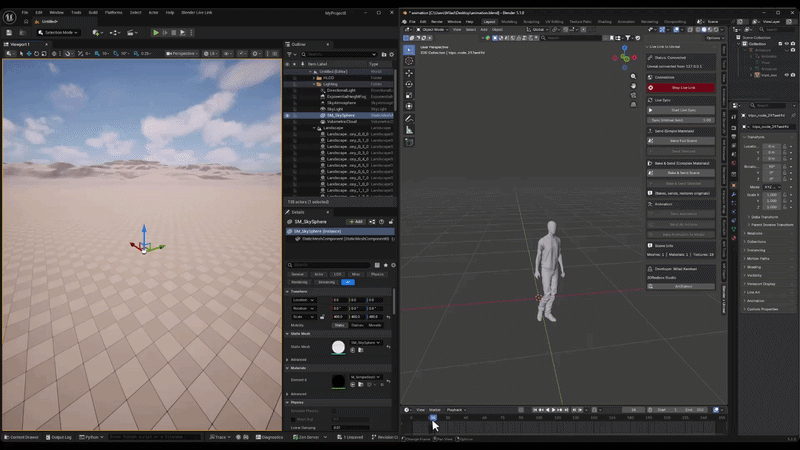Click the Outliner search field

(339, 54)
